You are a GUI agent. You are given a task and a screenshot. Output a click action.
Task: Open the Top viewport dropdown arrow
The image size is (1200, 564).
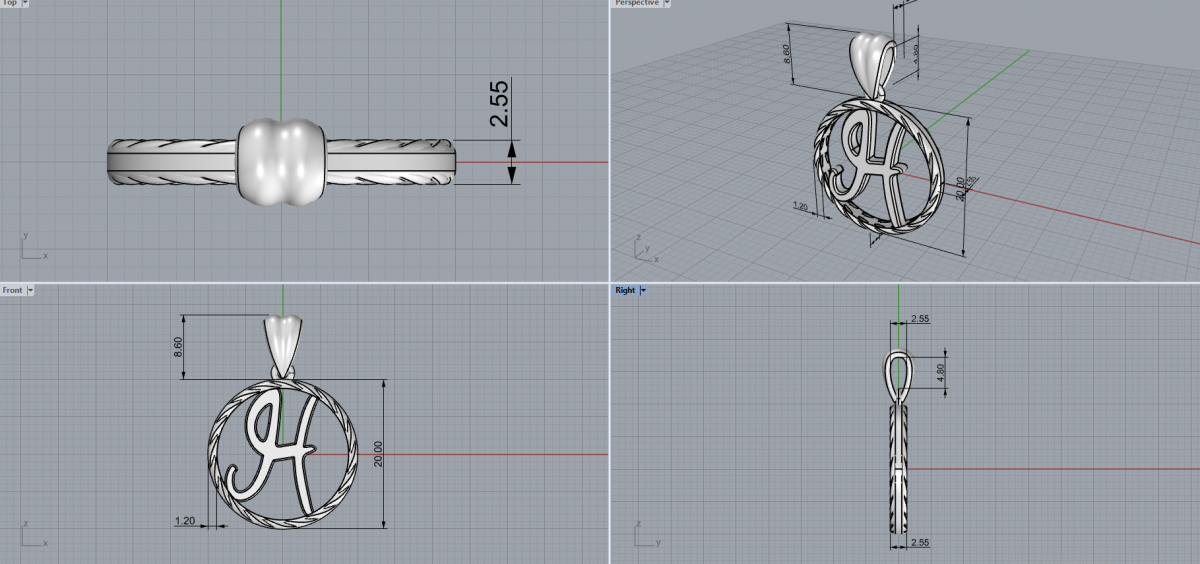24,3
